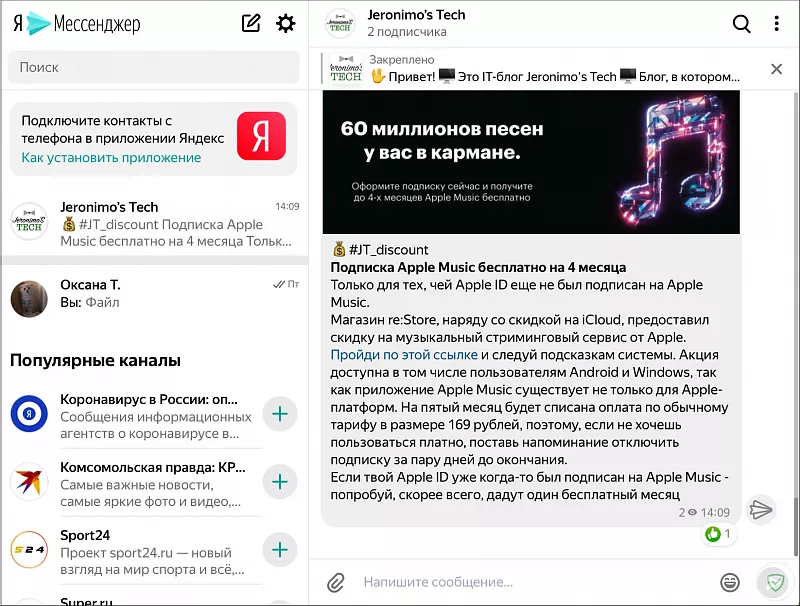This screenshot has width=800, height=606.
Task: Click the Yandex Messenger logo
Action: [x=77, y=23]
